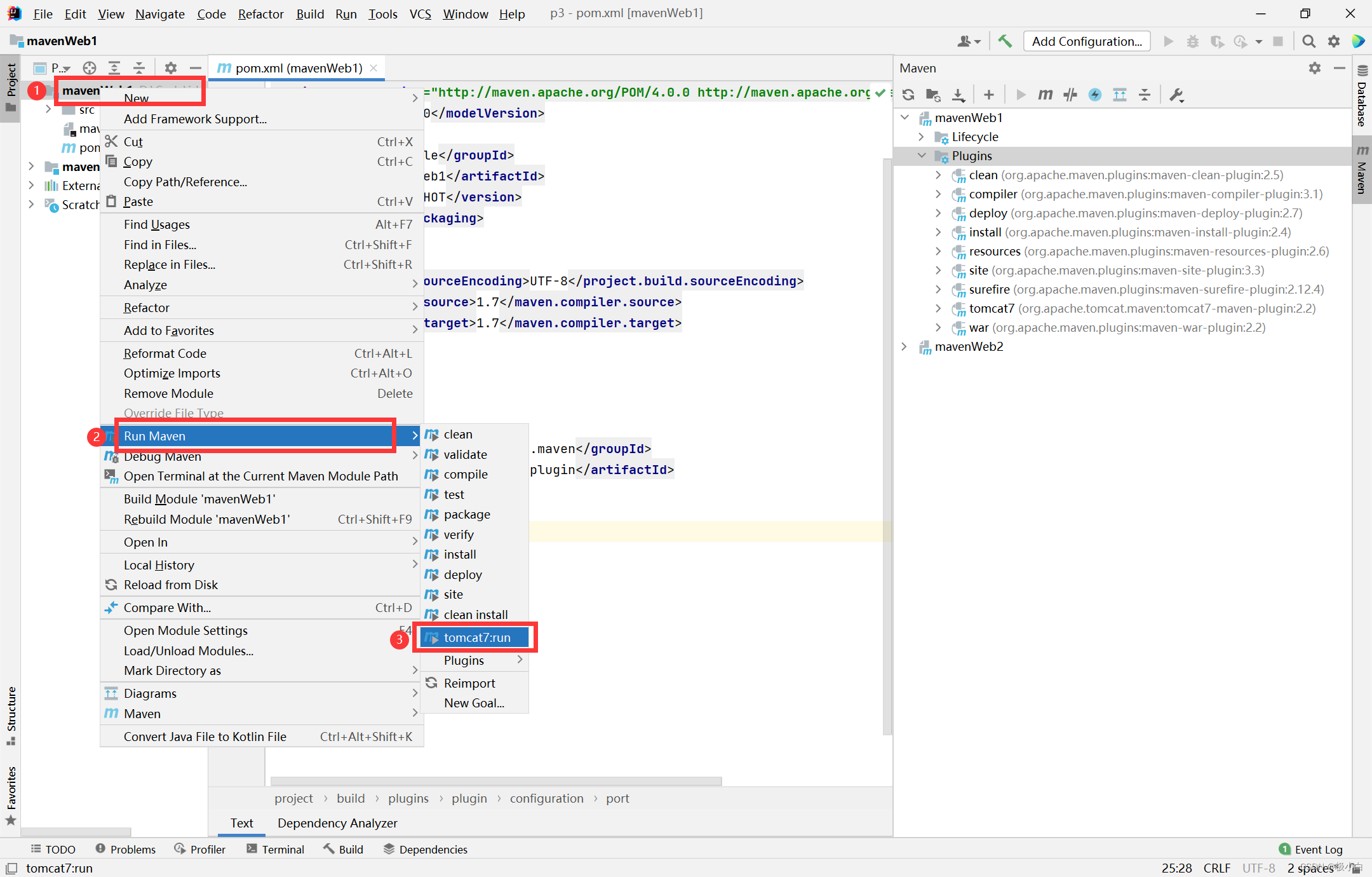Open Search Everywhere magnifier icon

1308,41
